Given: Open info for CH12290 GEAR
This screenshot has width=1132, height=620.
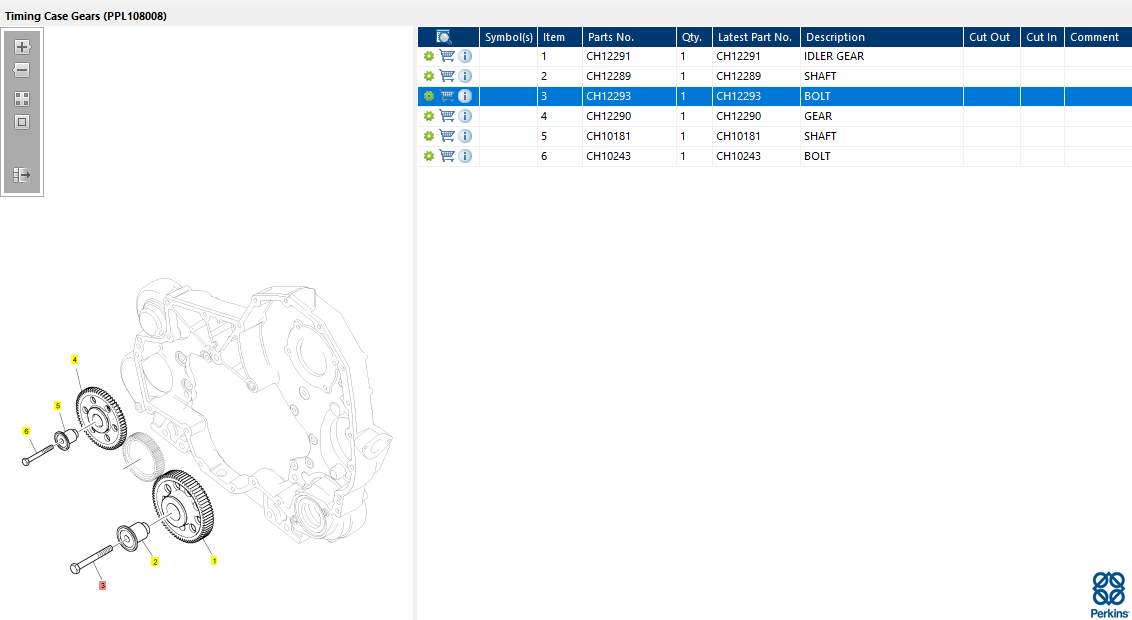Looking at the screenshot, I should coord(465,116).
